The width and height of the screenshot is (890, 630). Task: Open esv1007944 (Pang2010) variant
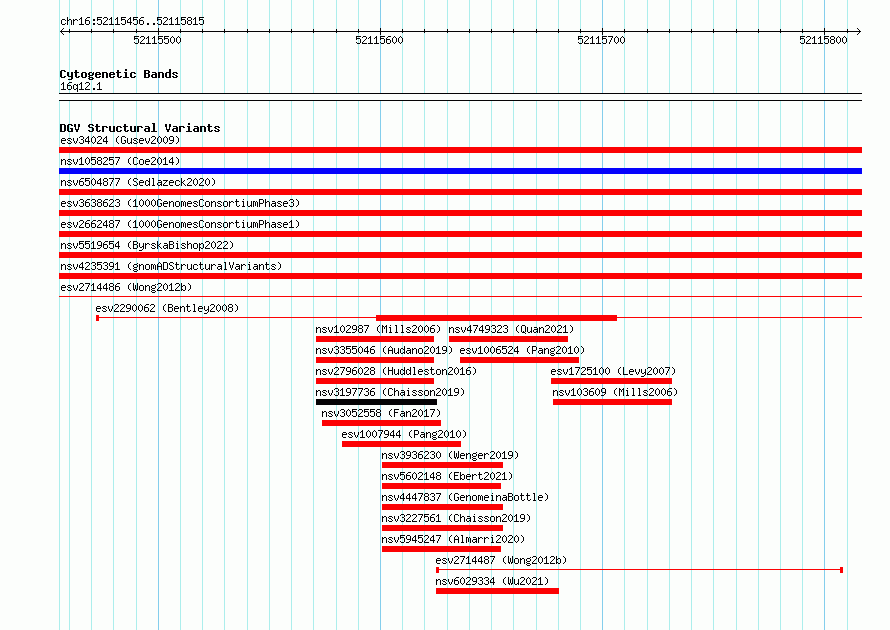[x=404, y=434]
